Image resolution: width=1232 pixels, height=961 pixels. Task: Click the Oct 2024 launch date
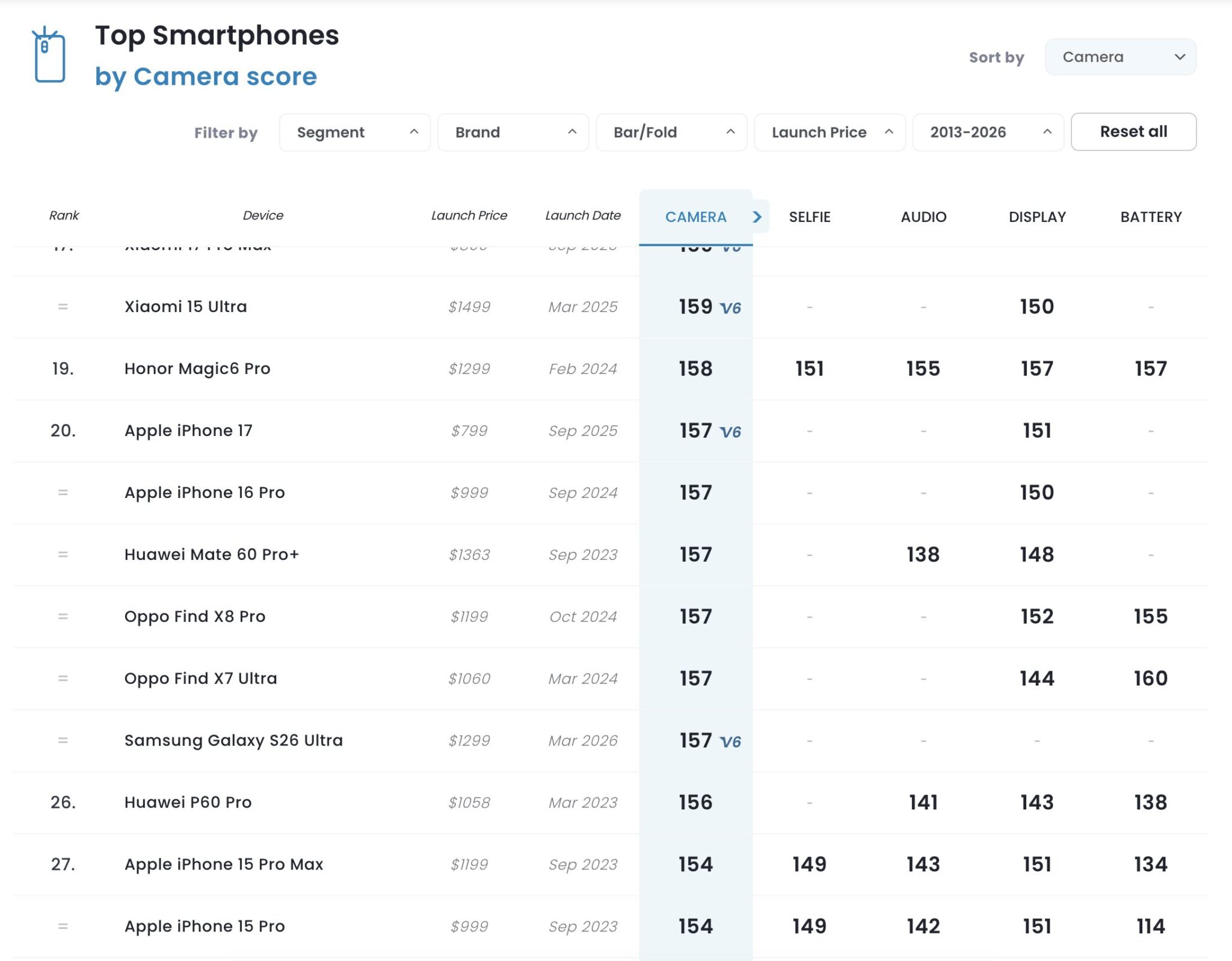[x=583, y=616]
